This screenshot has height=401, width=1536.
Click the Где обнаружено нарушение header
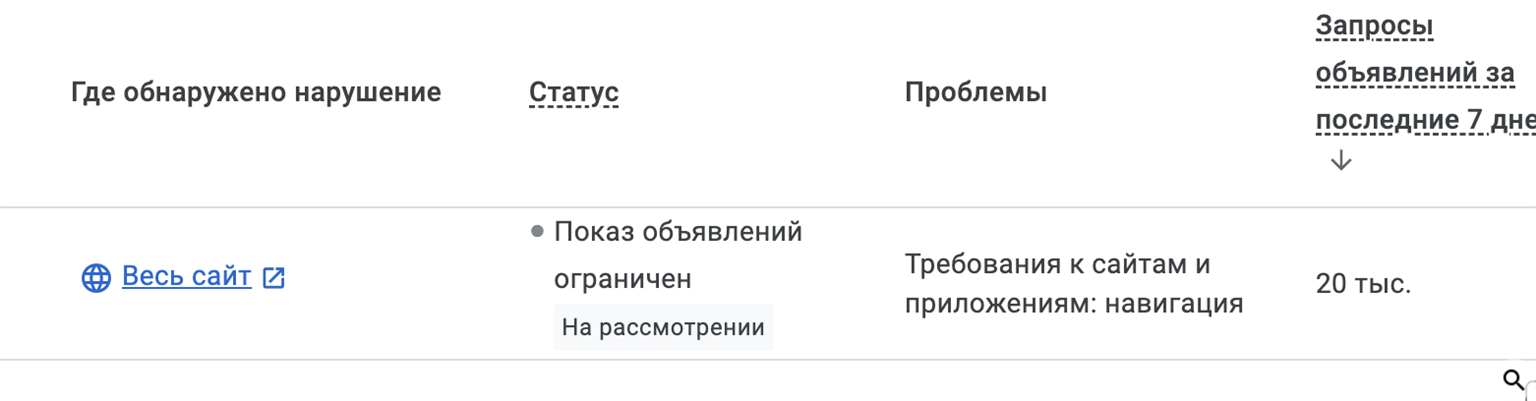(x=256, y=93)
